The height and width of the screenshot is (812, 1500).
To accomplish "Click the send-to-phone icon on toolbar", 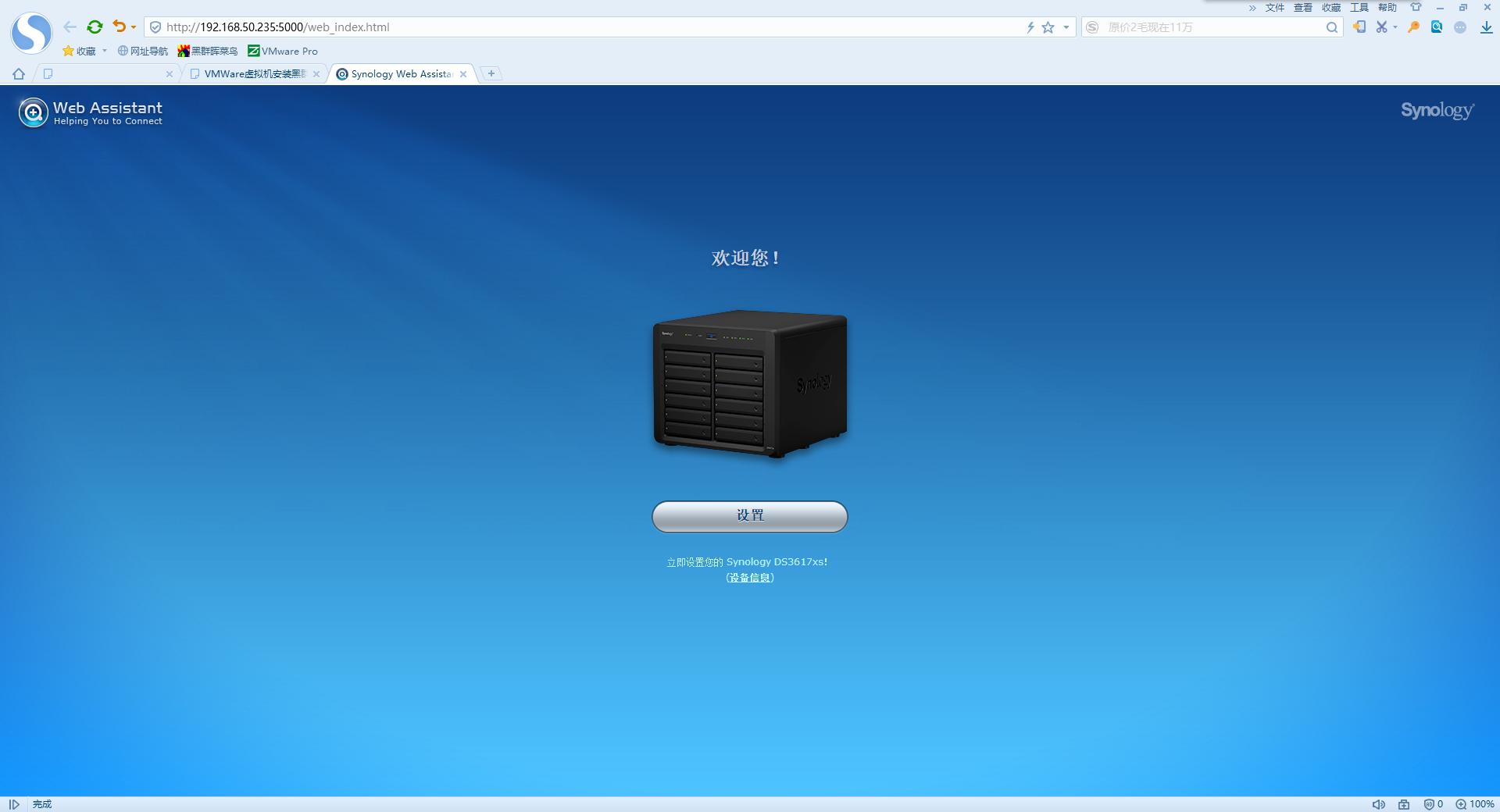I will coord(1361,26).
